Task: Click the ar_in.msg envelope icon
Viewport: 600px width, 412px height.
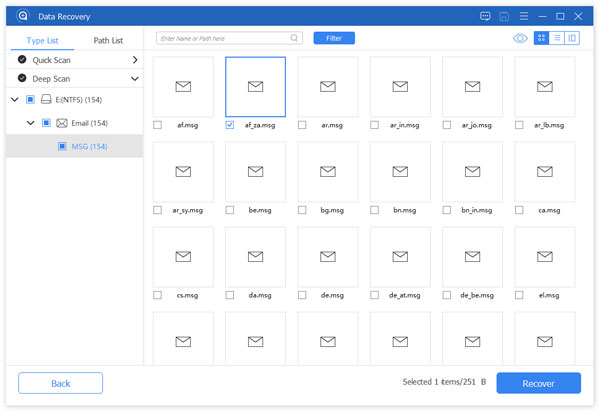Action: pyautogui.click(x=400, y=87)
